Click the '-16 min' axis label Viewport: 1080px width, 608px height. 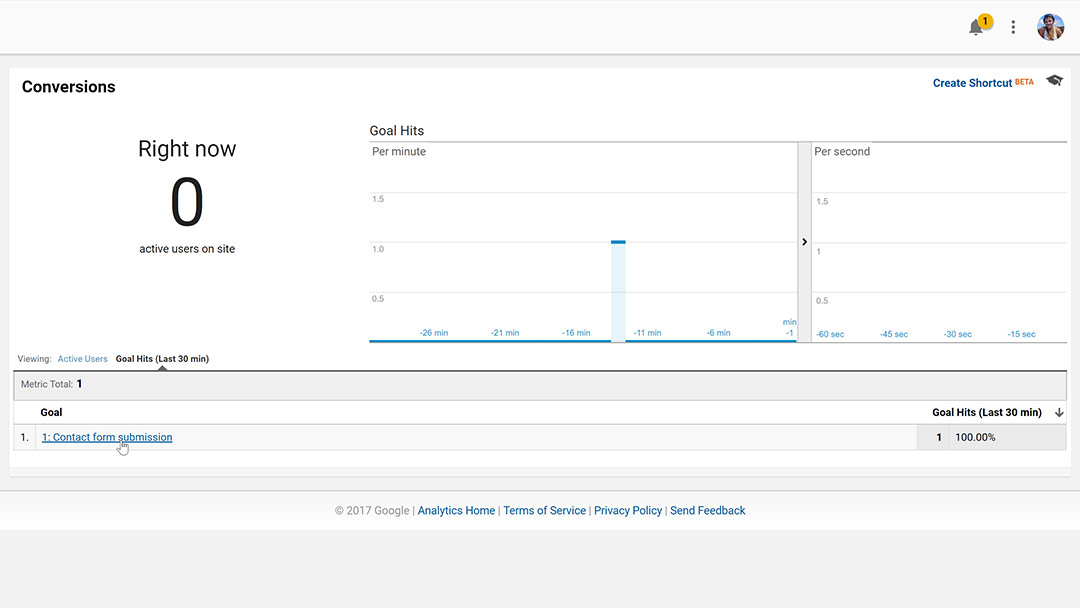[576, 333]
